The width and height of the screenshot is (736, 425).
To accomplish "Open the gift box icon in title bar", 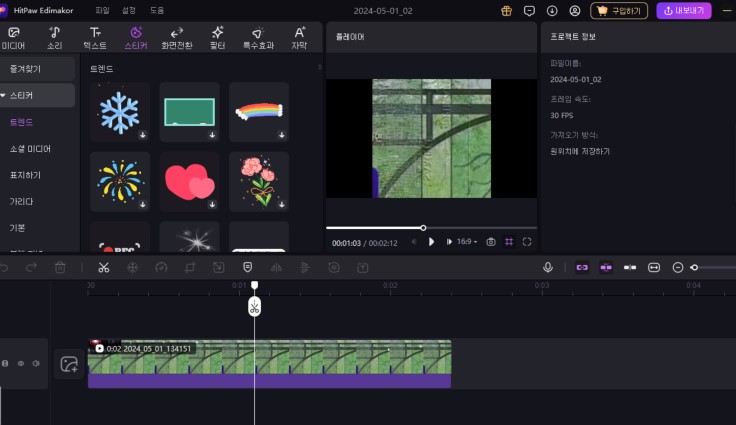I will coord(506,11).
